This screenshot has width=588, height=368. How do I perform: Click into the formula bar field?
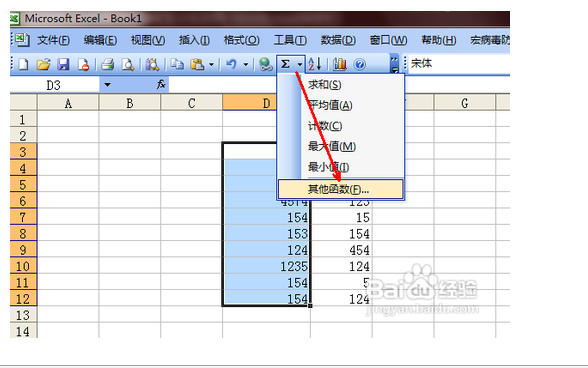point(222,85)
